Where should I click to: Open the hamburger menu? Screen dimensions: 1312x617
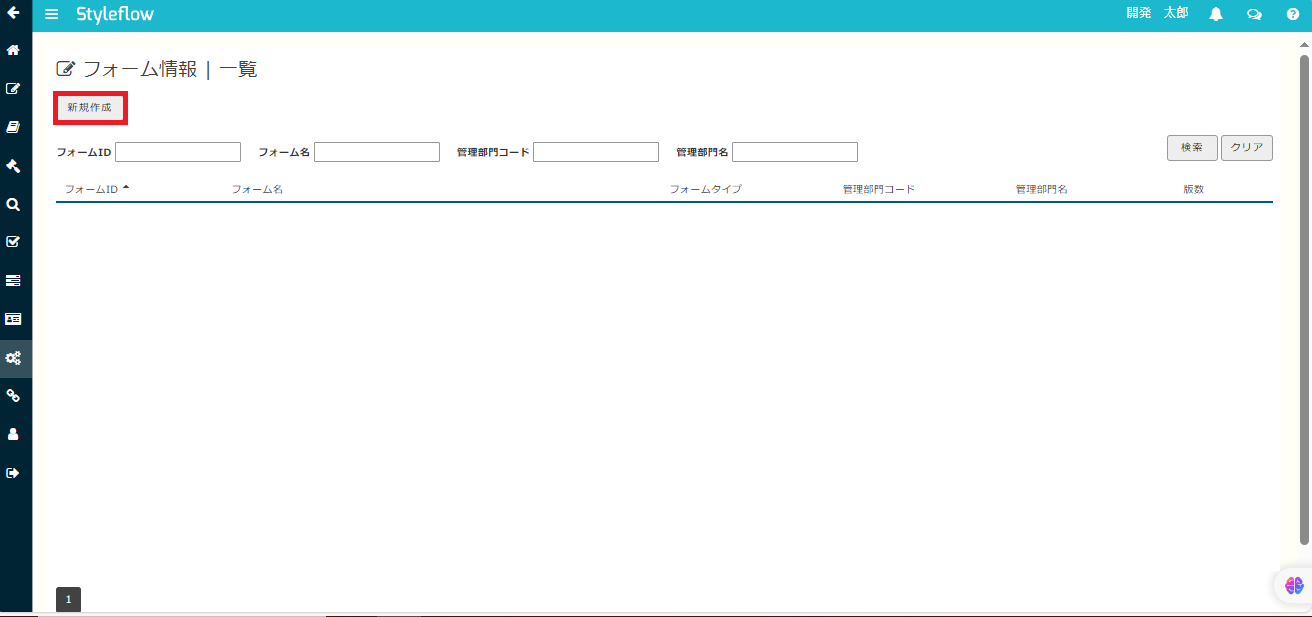click(x=52, y=14)
